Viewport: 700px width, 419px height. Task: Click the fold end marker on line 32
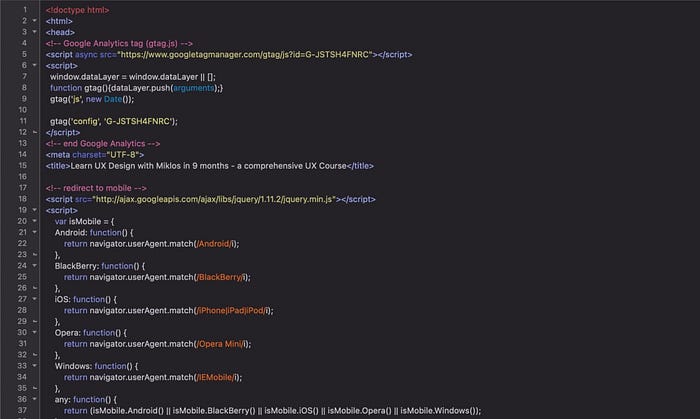point(34,355)
